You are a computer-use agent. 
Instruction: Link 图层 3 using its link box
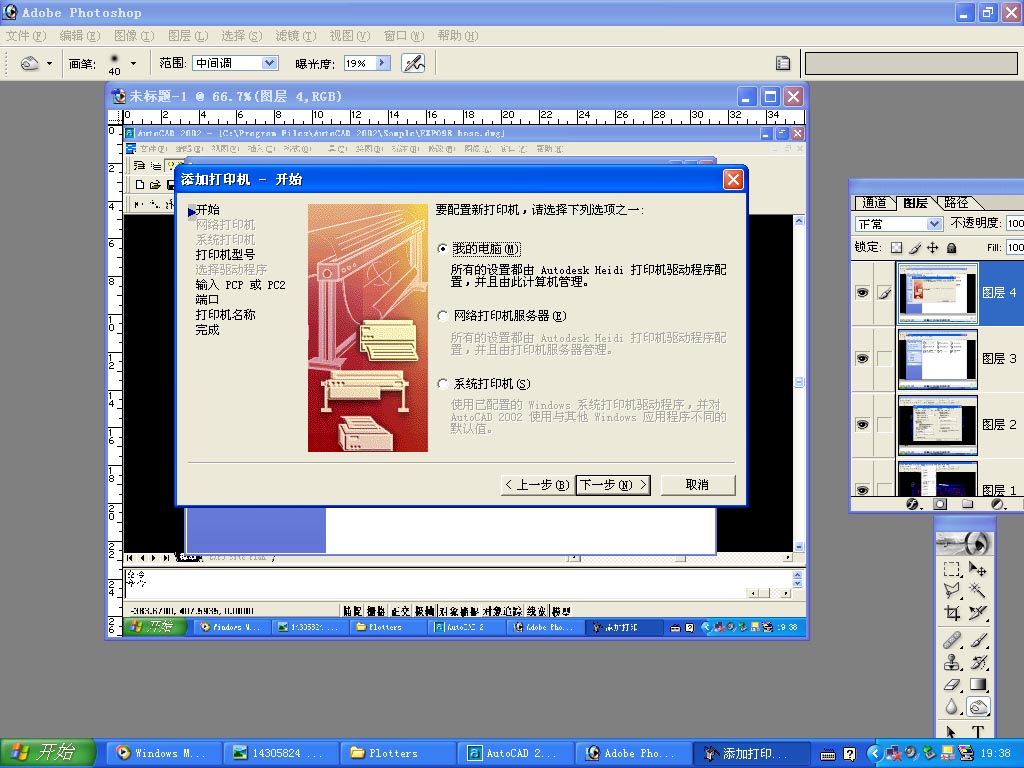884,359
